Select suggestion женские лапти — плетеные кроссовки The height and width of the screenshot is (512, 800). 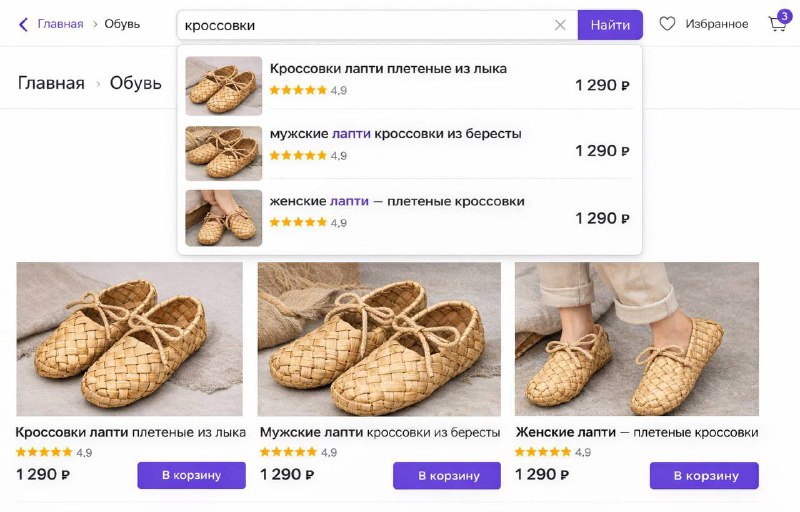(397, 201)
